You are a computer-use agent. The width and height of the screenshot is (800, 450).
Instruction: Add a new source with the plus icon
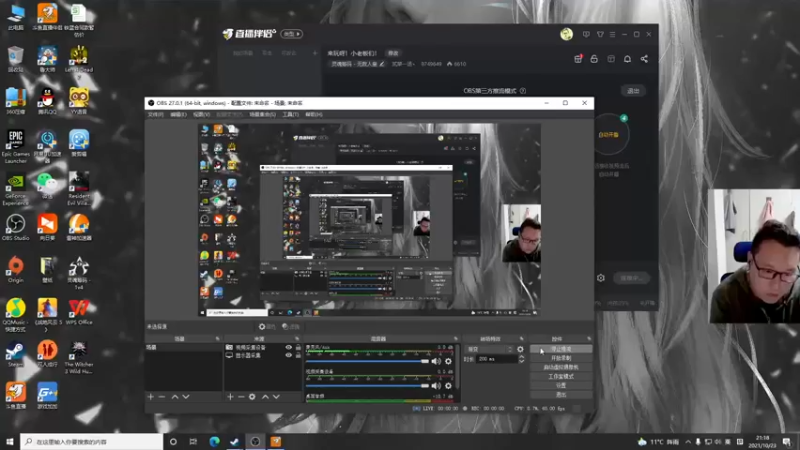pyautogui.click(x=230, y=396)
